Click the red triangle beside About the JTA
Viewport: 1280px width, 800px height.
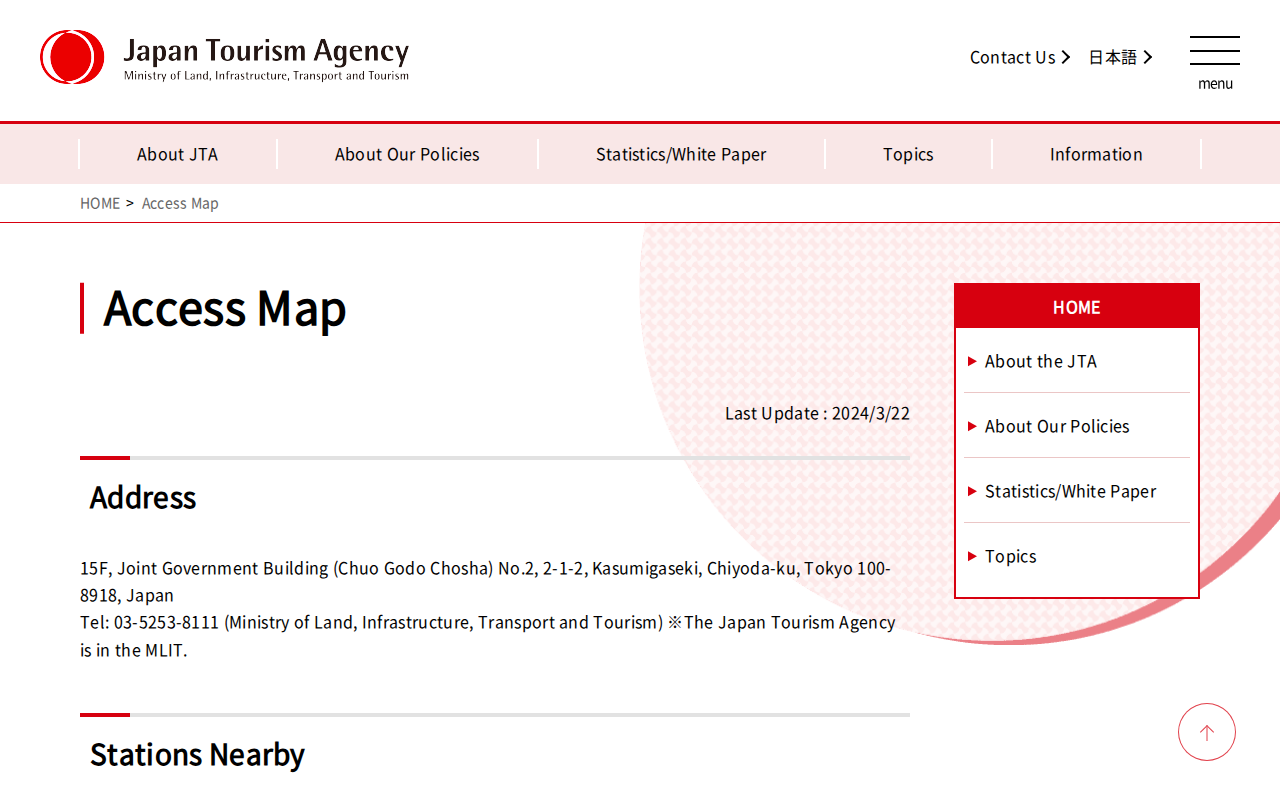(x=972, y=361)
